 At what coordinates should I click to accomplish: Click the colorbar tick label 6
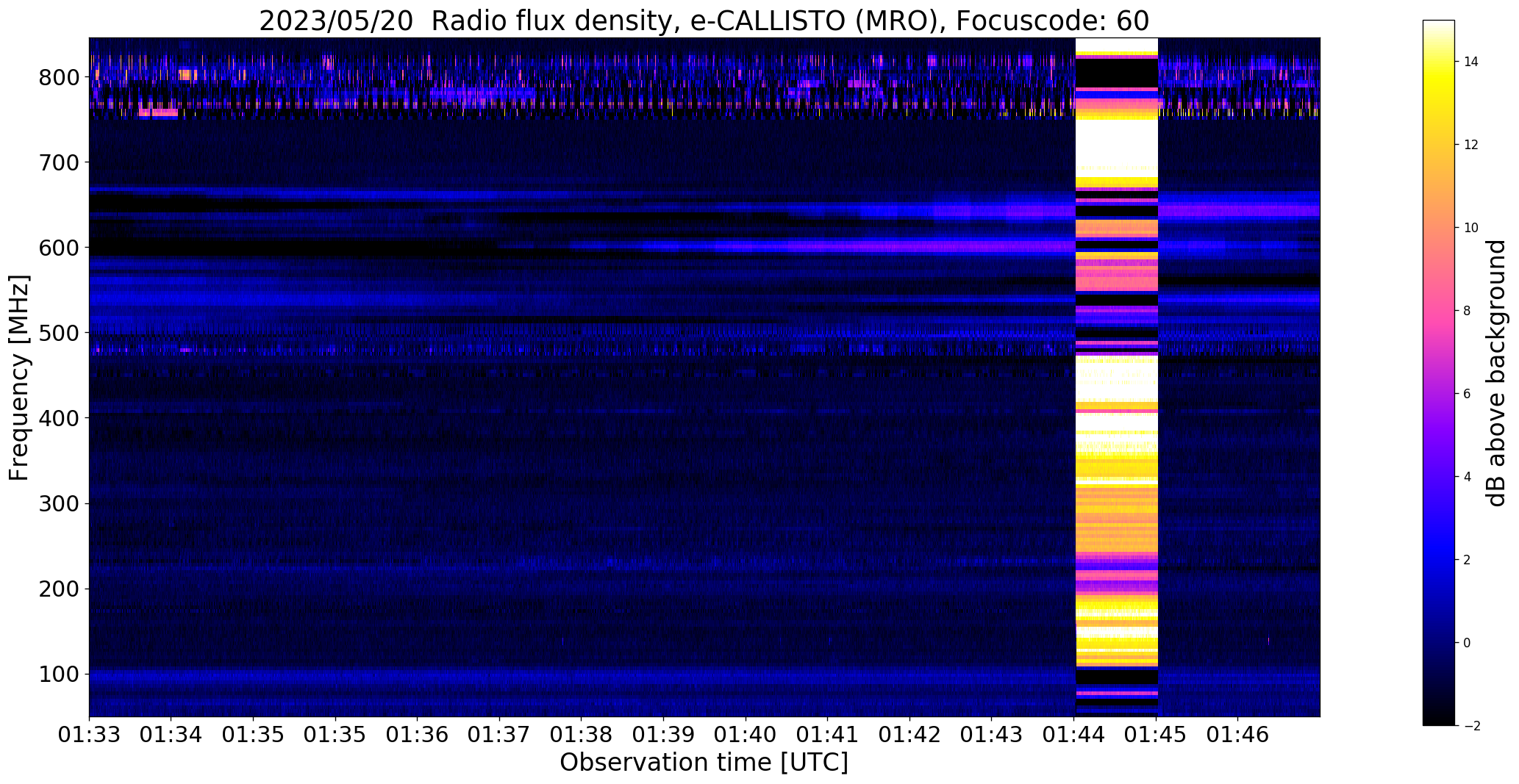pyautogui.click(x=1468, y=394)
